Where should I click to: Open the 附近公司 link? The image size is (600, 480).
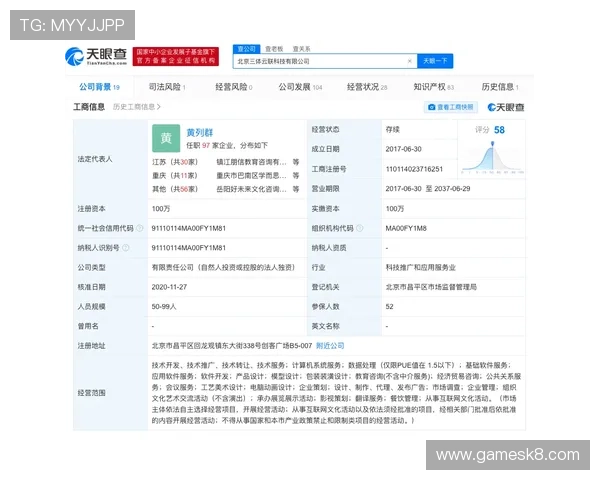[330, 346]
